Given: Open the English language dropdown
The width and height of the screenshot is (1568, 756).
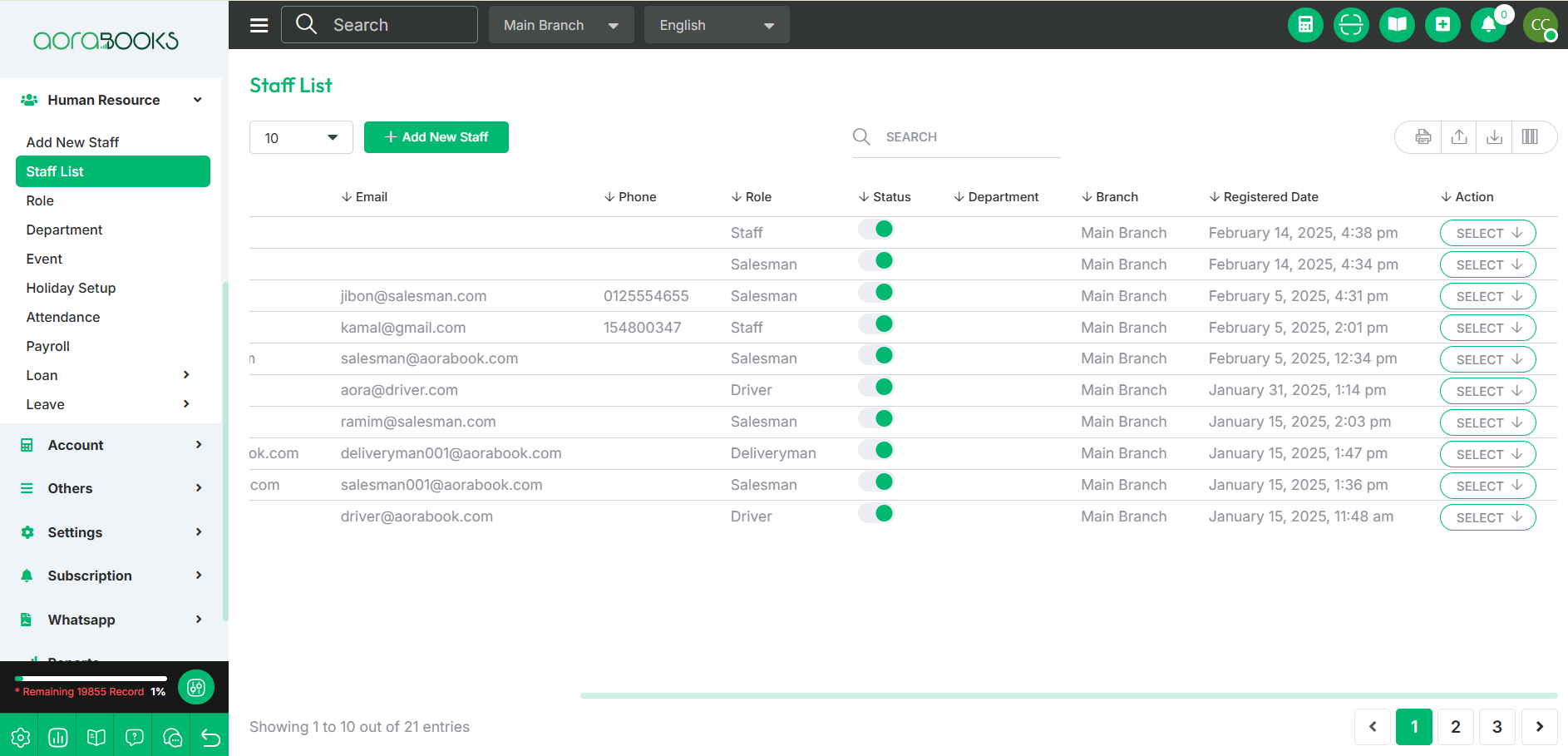Looking at the screenshot, I should click(717, 25).
